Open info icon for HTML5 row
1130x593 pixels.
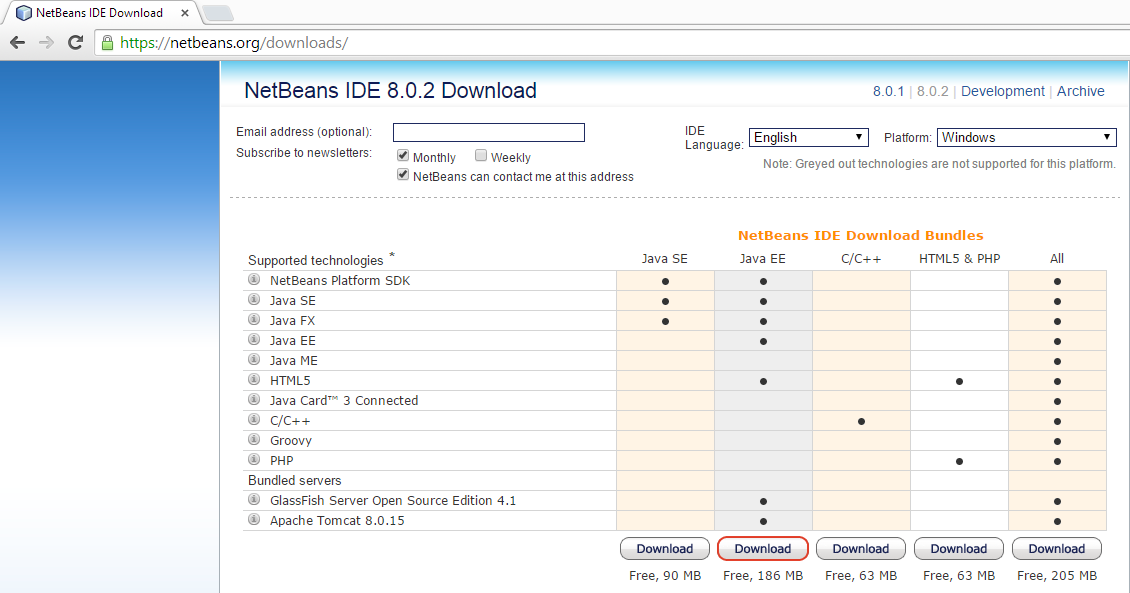click(x=254, y=379)
